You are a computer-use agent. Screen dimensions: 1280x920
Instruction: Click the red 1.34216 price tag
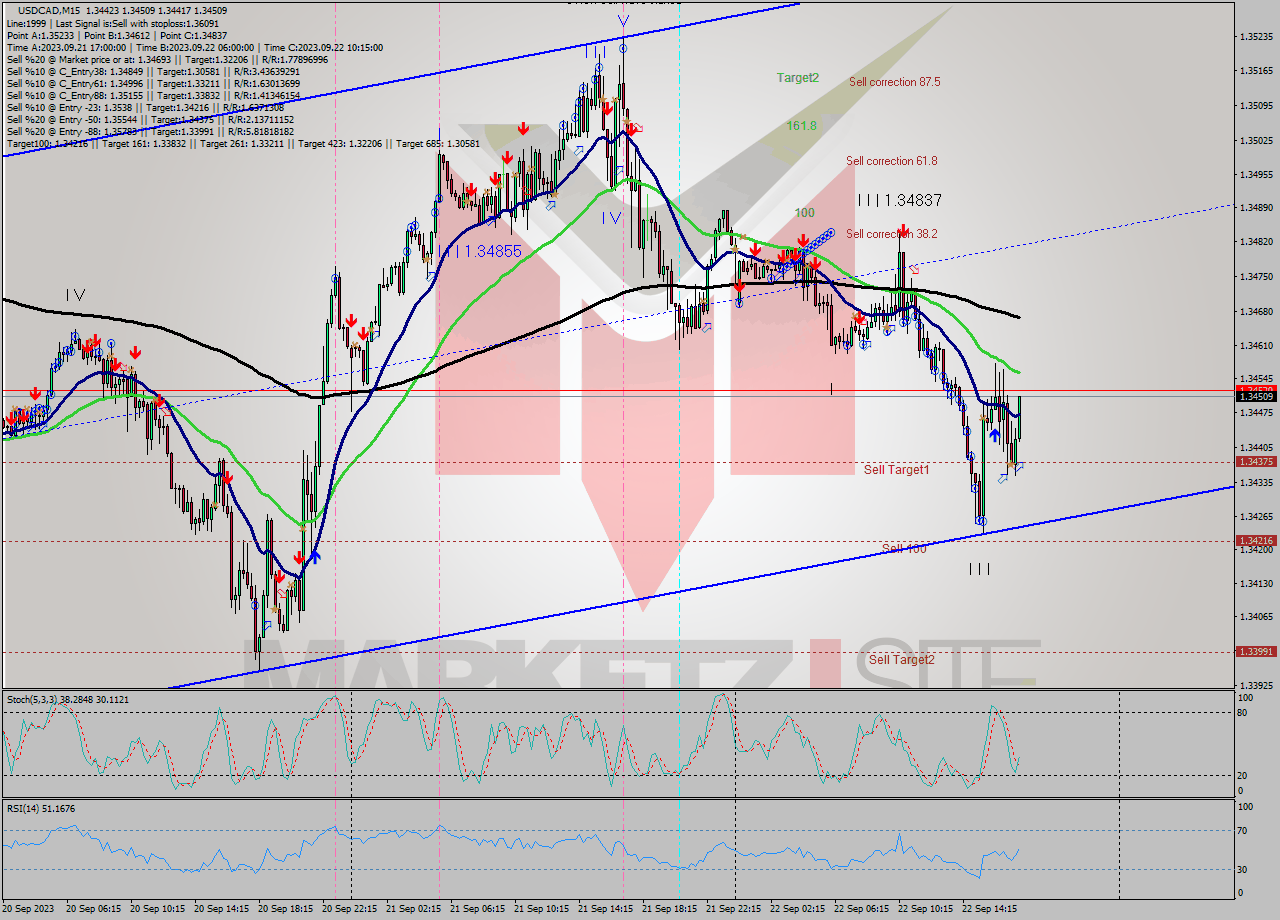tap(1256, 541)
